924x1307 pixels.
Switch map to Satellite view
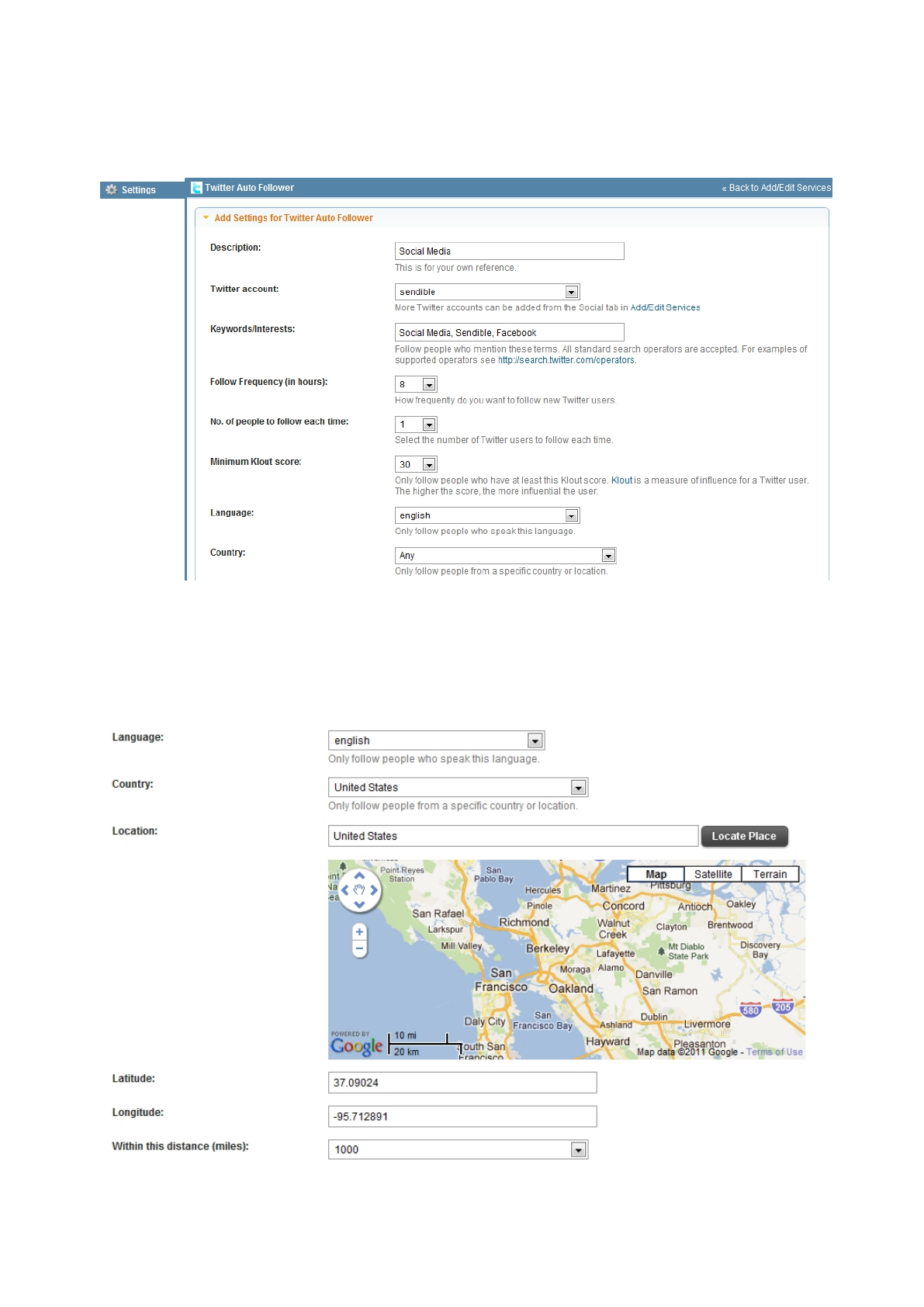tap(713, 874)
